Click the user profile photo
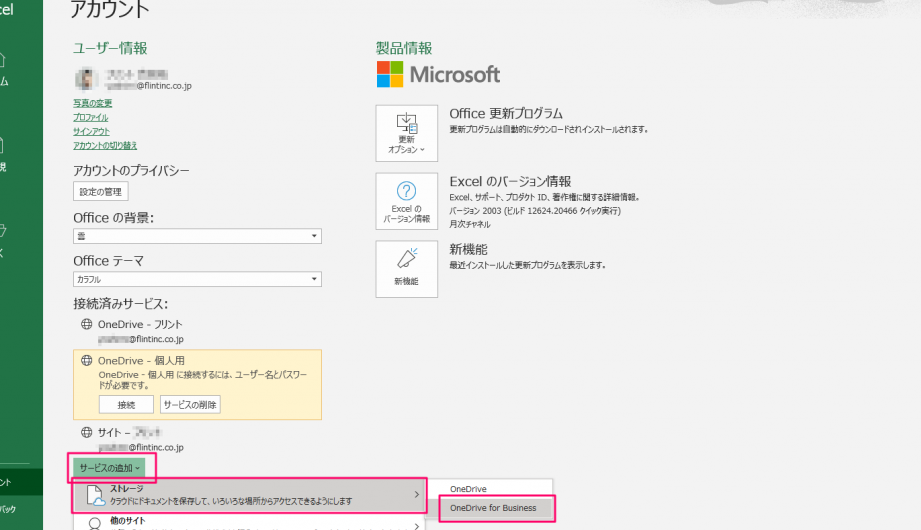The image size is (921, 530). [x=86, y=79]
